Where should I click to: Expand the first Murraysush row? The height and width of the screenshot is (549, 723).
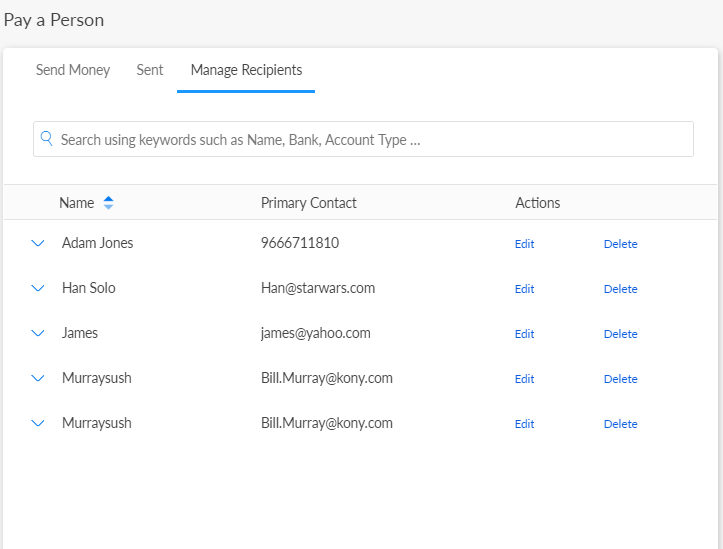38,378
